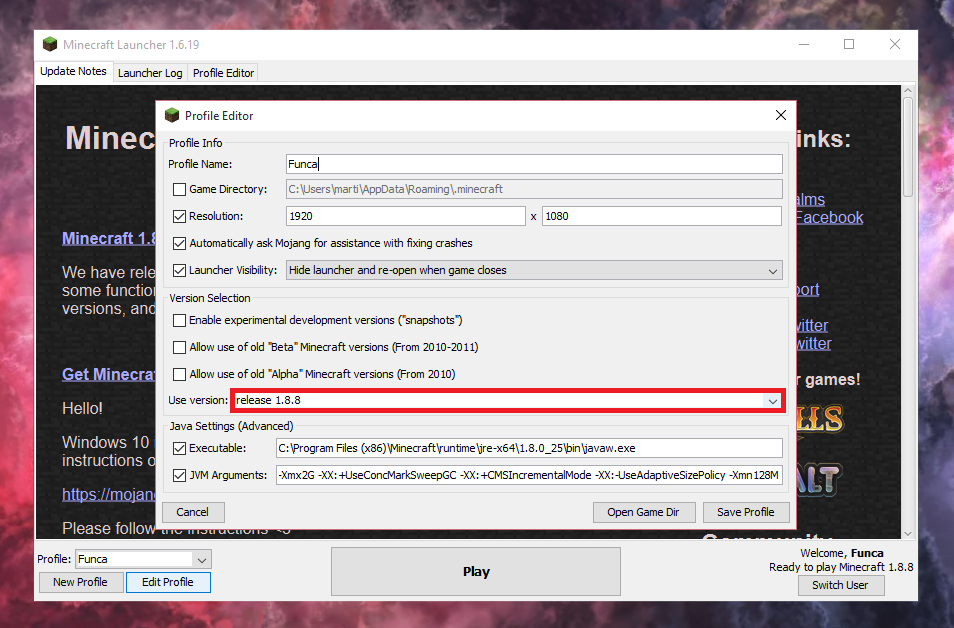The image size is (954, 628).
Task: Uncheck the Resolution checkbox
Action: (x=179, y=216)
